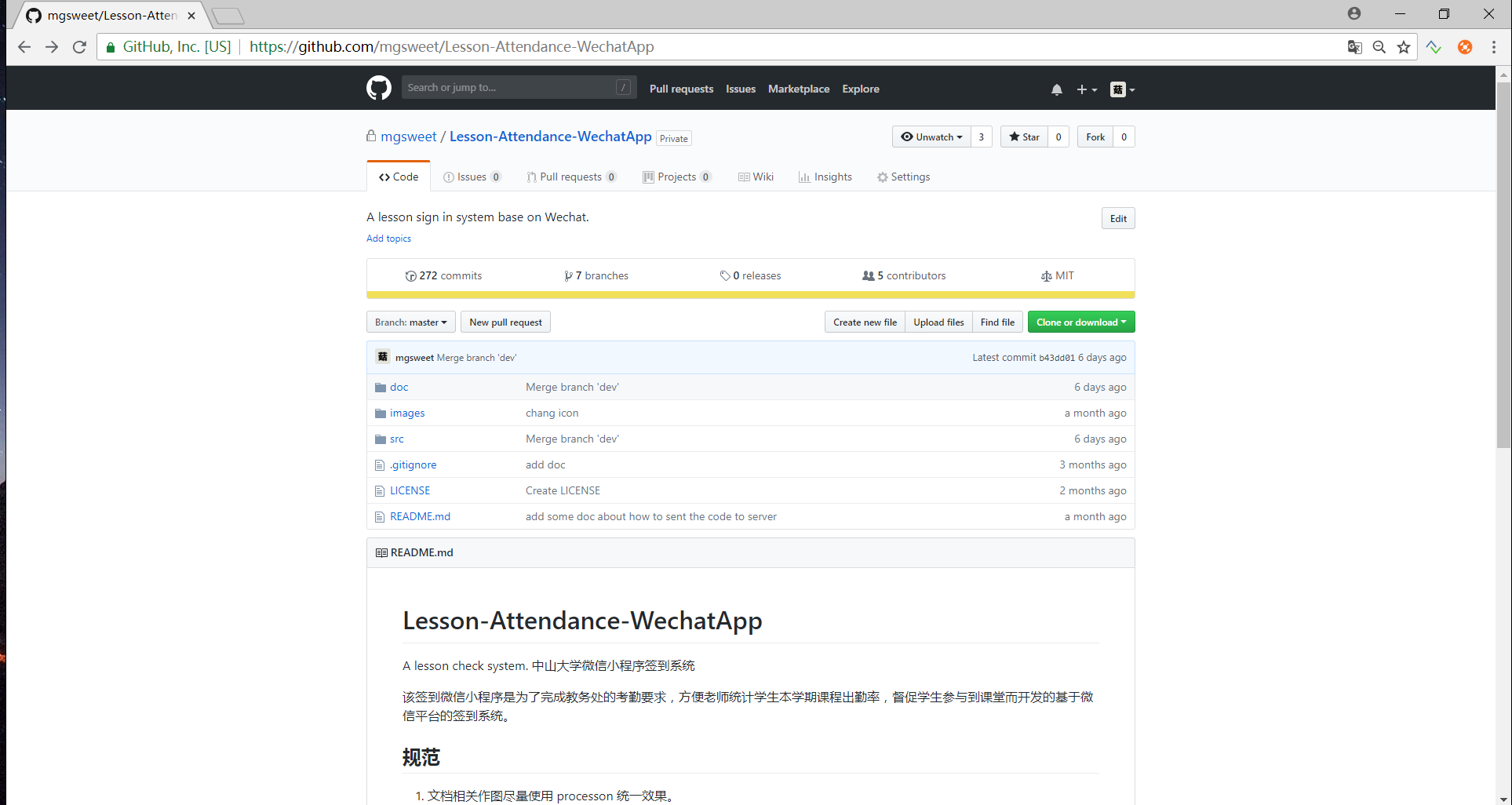Viewport: 1512px width, 805px height.
Task: Switch to the repository Issues tab
Action: (472, 177)
